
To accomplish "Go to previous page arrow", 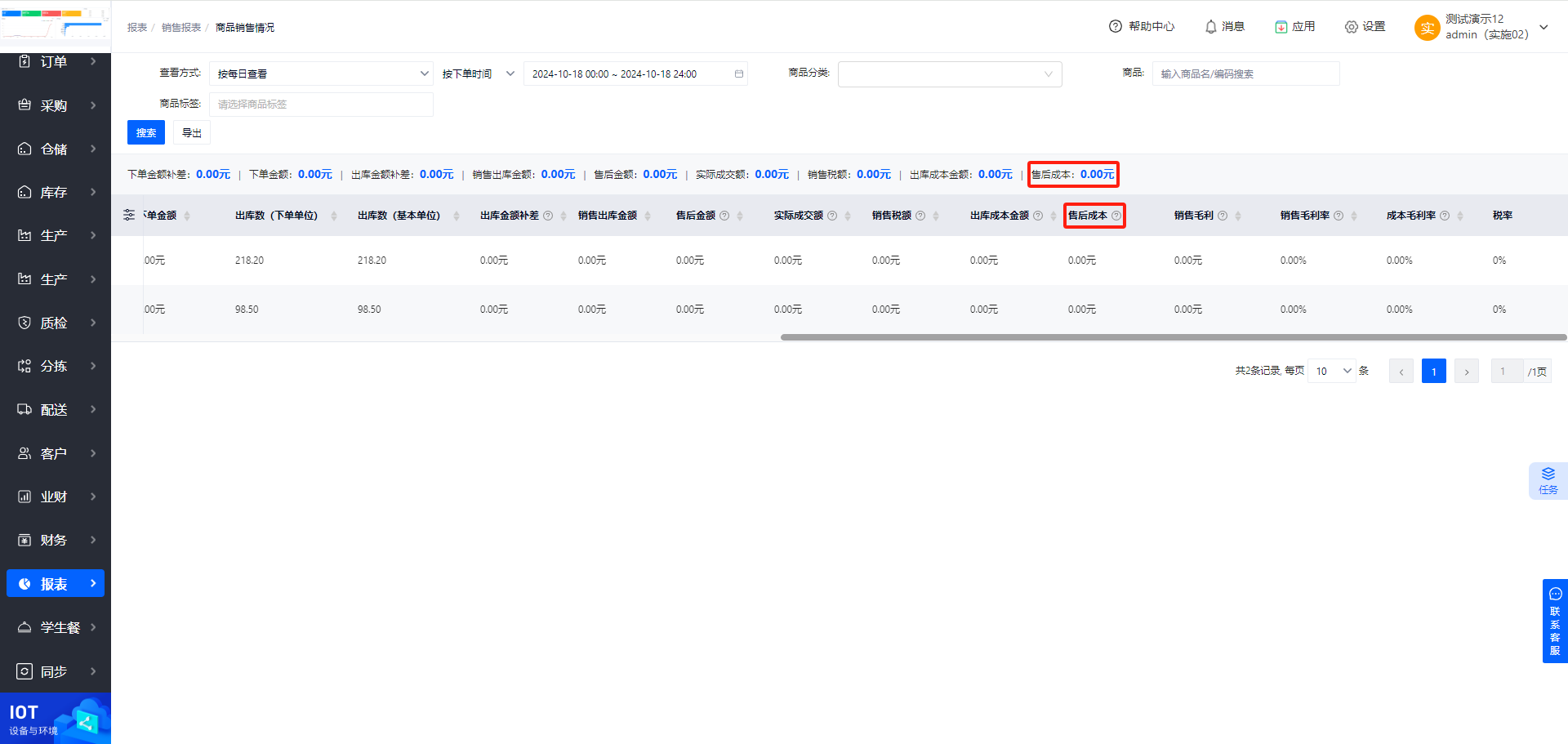I will pyautogui.click(x=1401, y=372).
